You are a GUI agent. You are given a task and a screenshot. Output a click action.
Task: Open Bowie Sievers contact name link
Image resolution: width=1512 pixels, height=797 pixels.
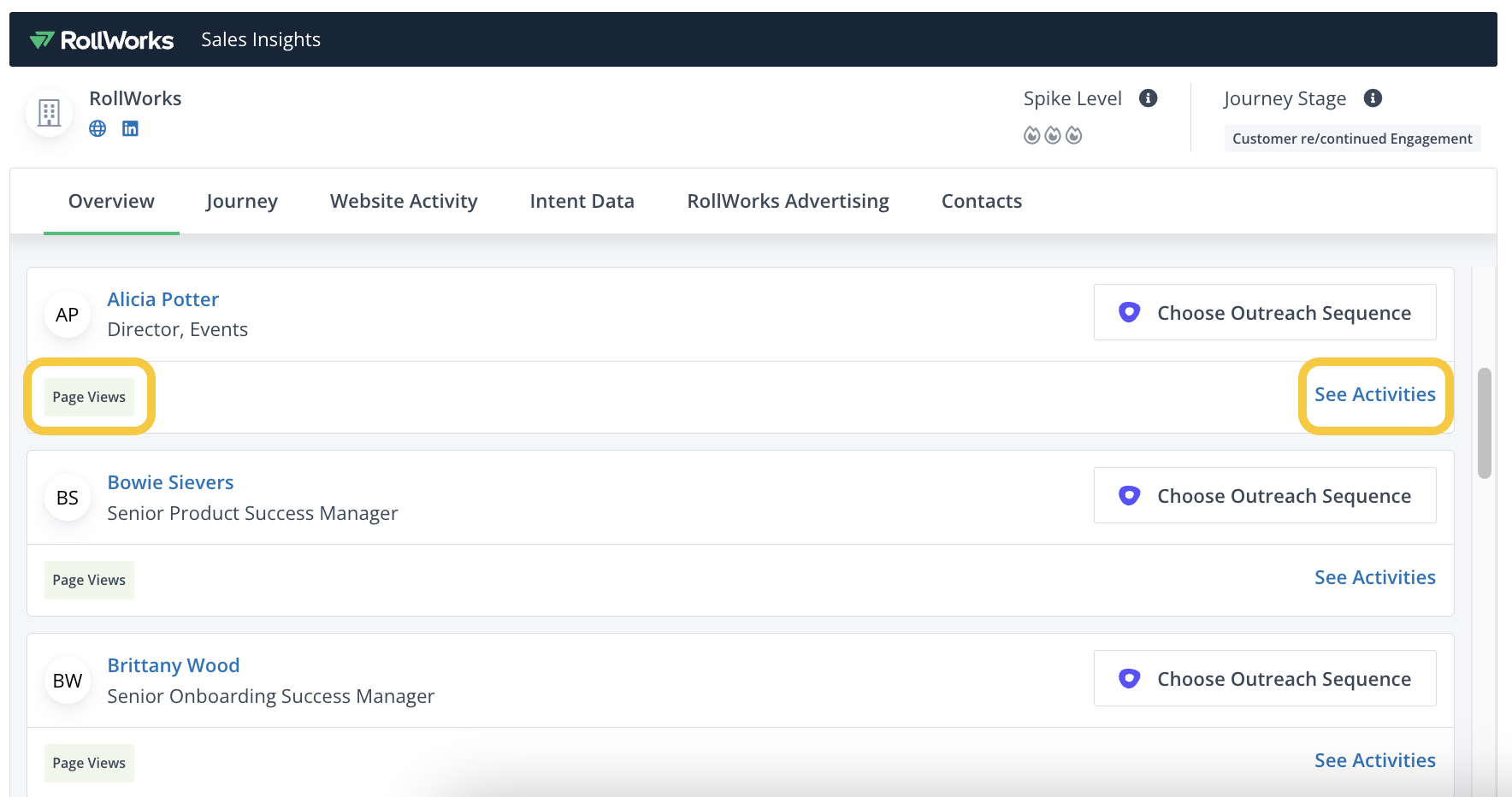click(170, 482)
